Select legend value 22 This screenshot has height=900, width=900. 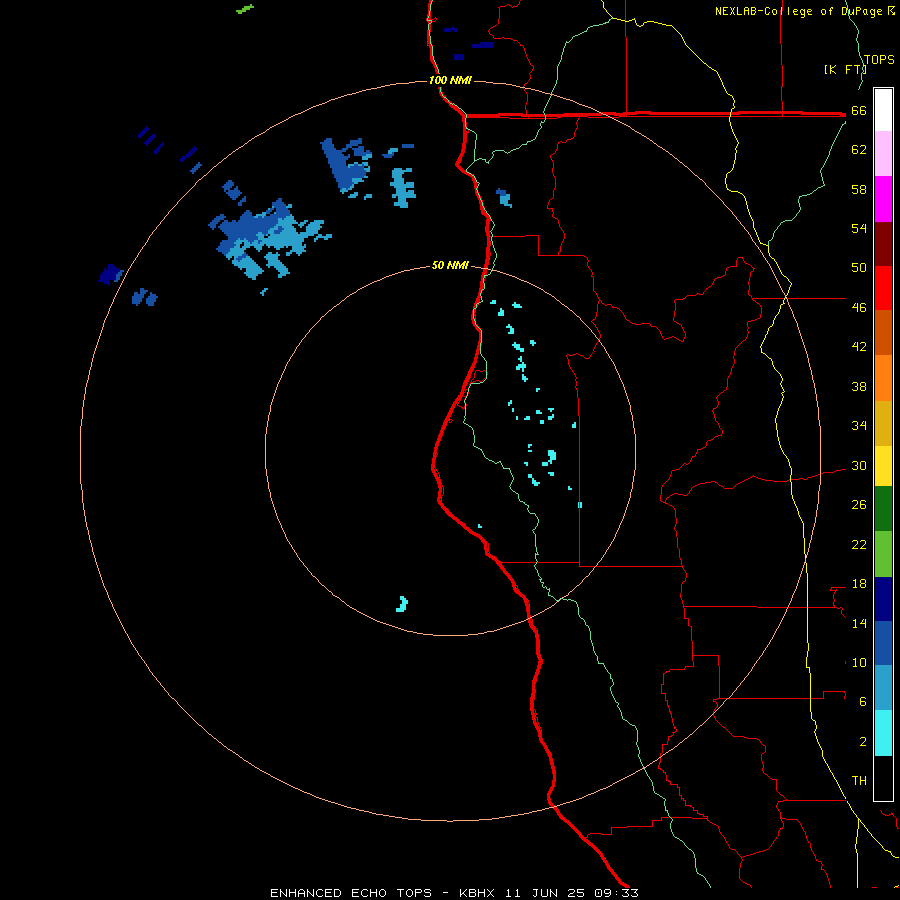pyautogui.click(x=859, y=545)
